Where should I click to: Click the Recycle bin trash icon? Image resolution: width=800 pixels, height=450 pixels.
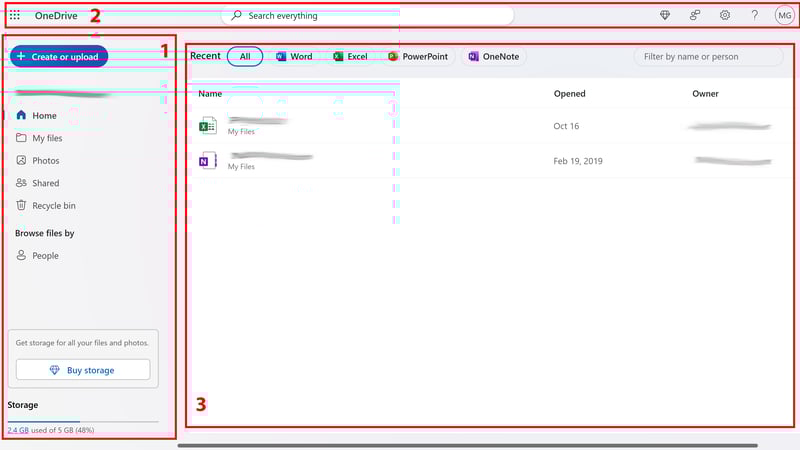[x=21, y=205]
